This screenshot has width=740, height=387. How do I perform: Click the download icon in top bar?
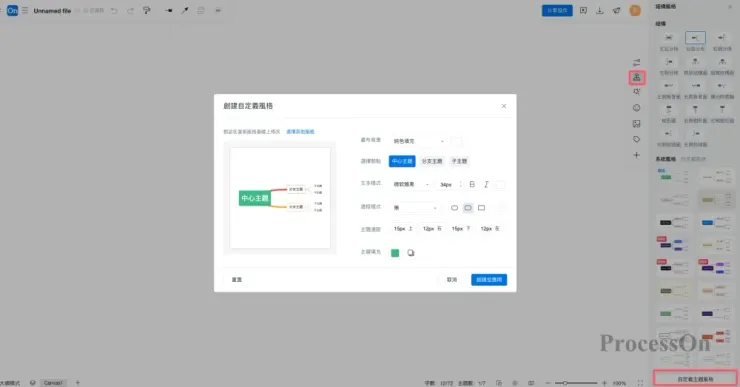pyautogui.click(x=600, y=10)
